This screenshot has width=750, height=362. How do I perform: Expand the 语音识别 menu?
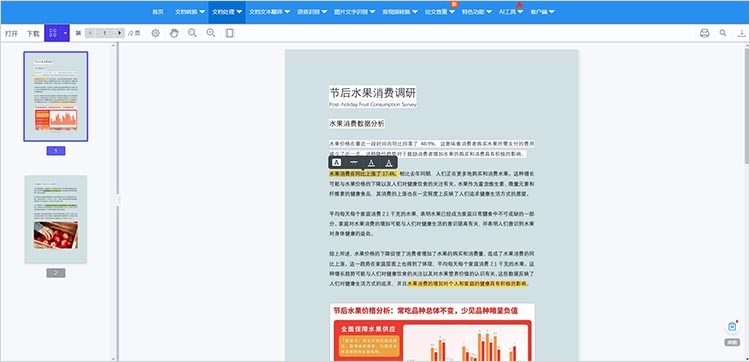(x=312, y=11)
